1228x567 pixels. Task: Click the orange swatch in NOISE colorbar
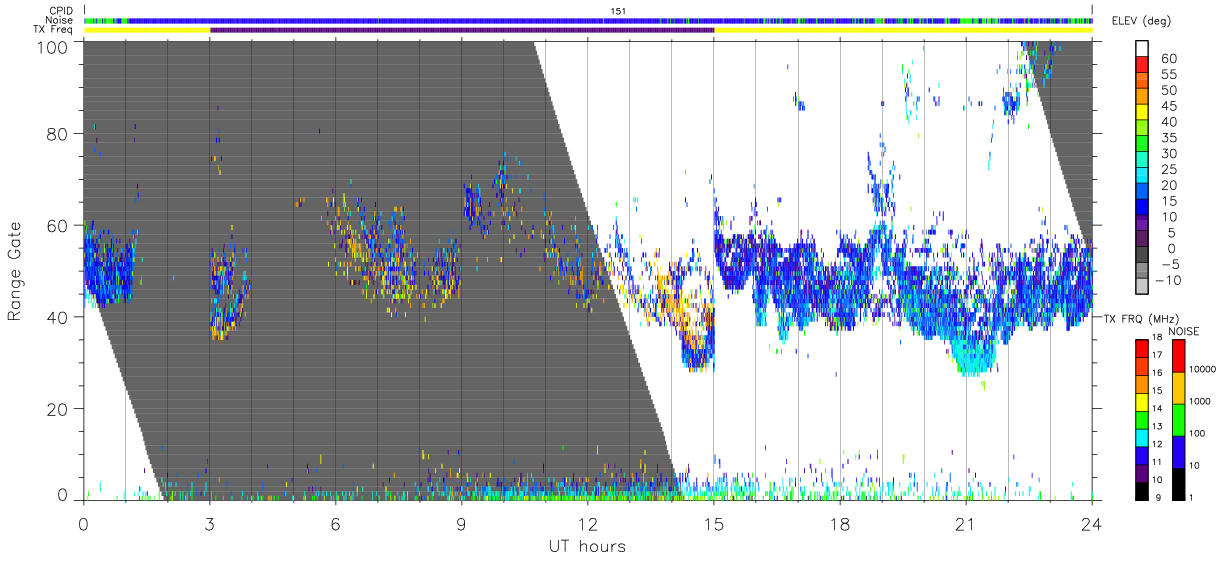1179,387
